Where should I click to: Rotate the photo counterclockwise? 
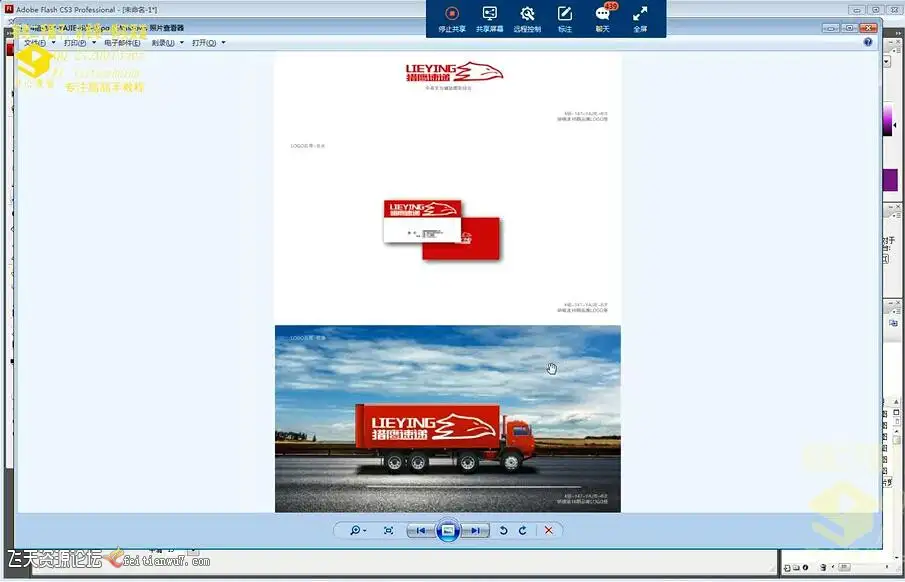coord(503,530)
